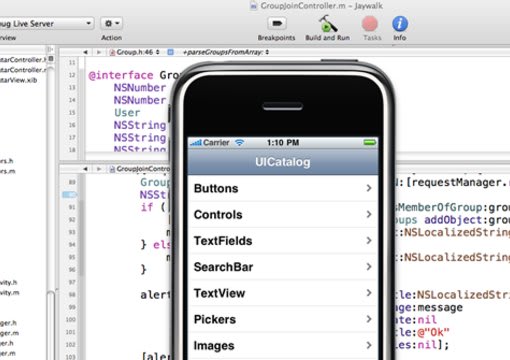This screenshot has width=510, height=360.
Task: Click the @interface keyword in upper editor
Action: [x=121, y=75]
